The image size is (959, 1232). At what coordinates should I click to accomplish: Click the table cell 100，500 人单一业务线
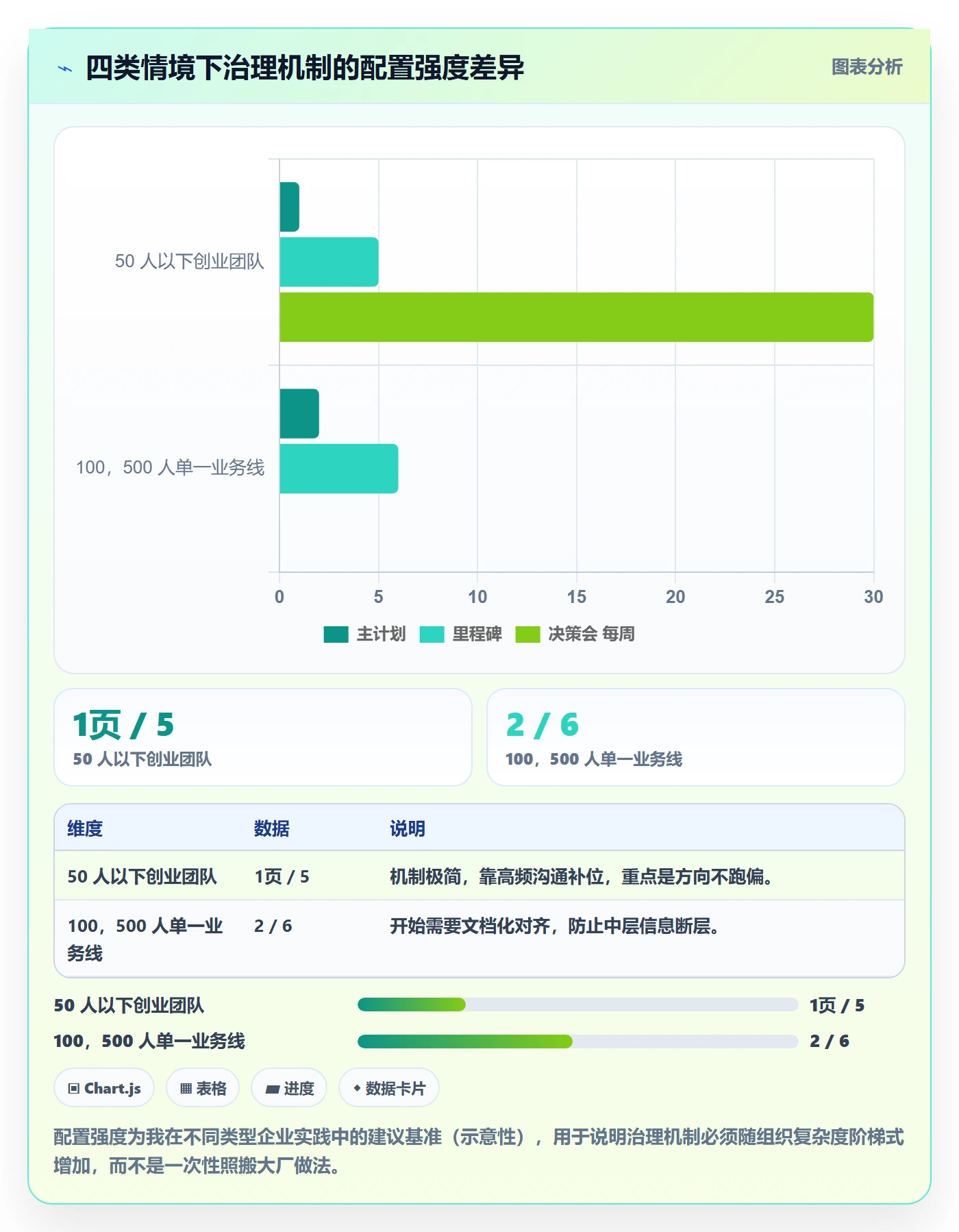[x=145, y=939]
